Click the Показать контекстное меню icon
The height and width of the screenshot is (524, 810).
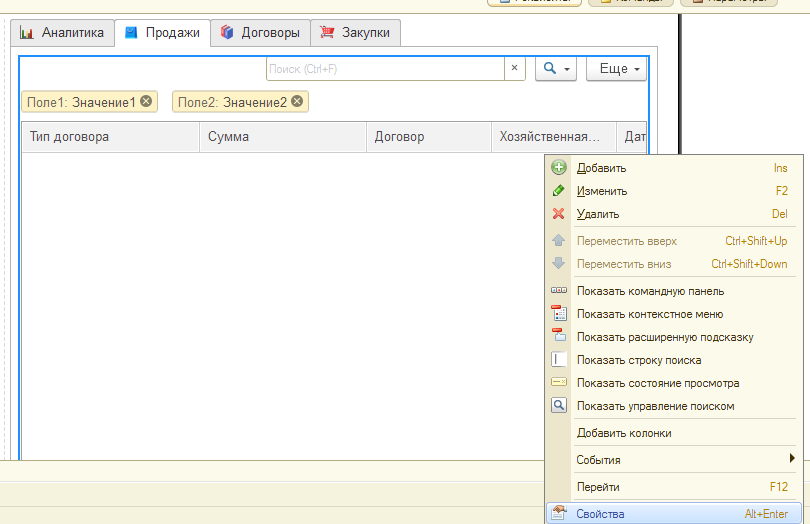tap(559, 314)
